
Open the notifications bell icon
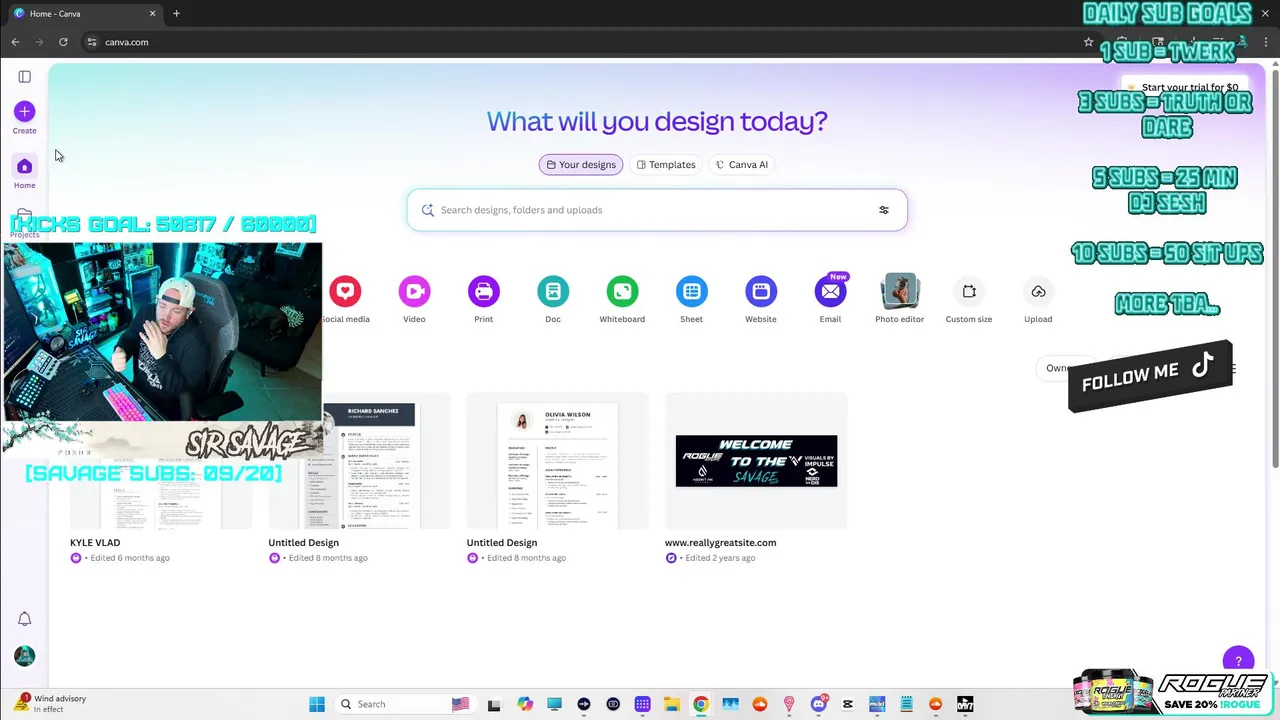[24, 619]
